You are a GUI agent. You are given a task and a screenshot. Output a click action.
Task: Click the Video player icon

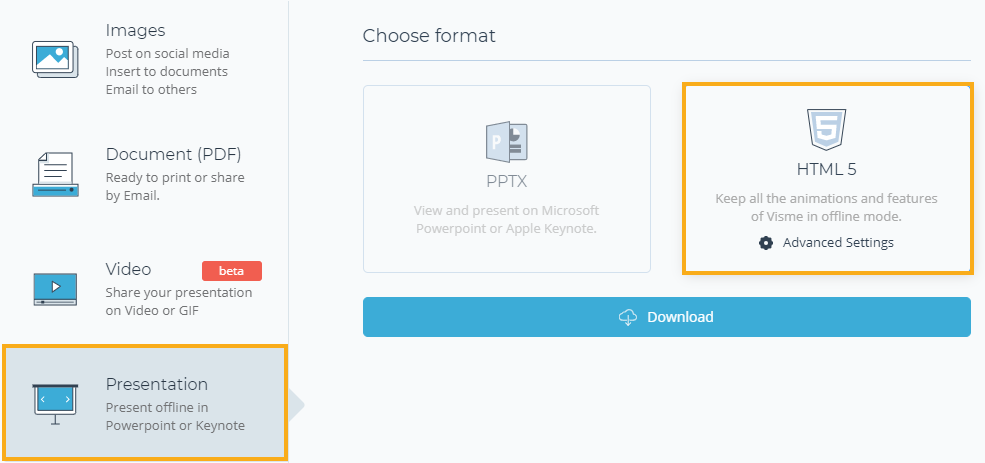(55, 289)
